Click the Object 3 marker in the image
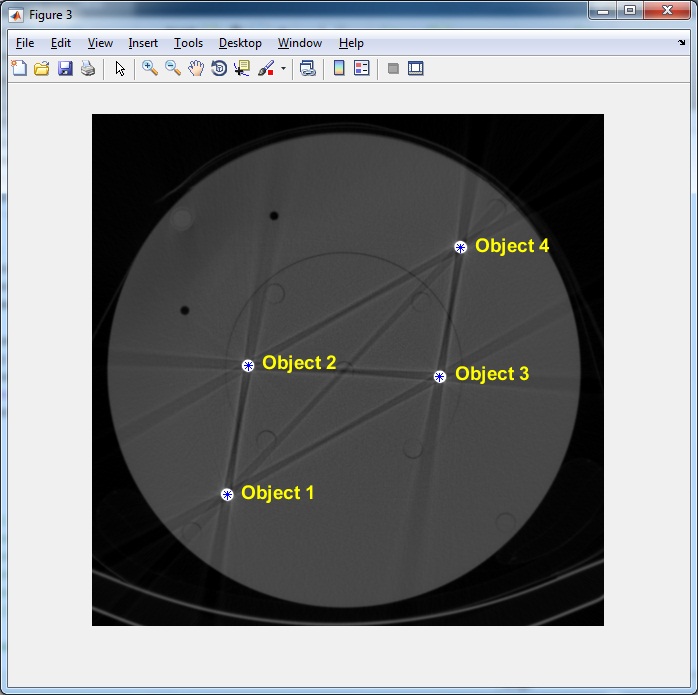Viewport: 698px width, 695px height. click(x=440, y=377)
